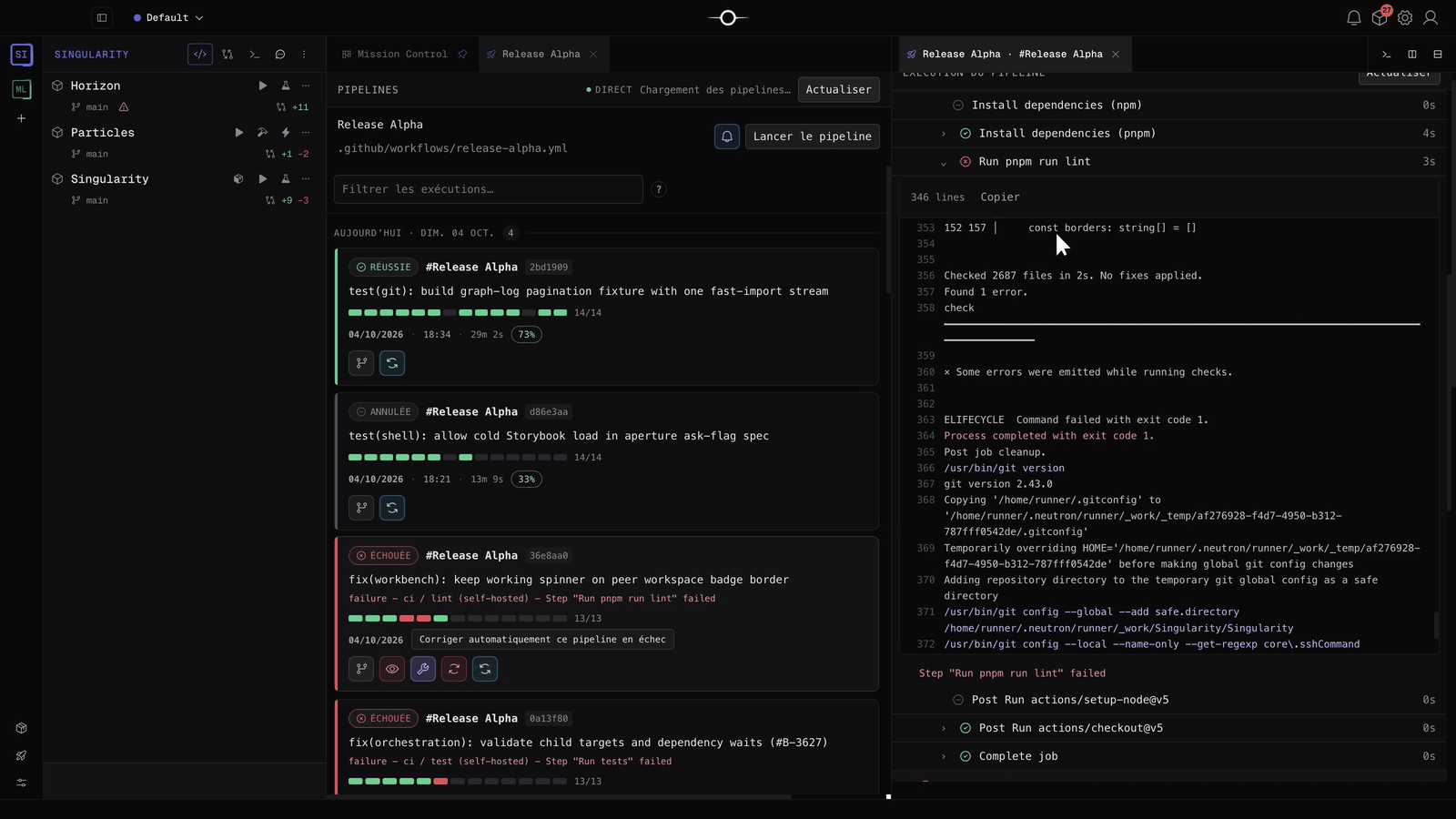1456x819 pixels.
Task: Open the Singularity header more-options menu
Action: pyautogui.click(x=304, y=55)
